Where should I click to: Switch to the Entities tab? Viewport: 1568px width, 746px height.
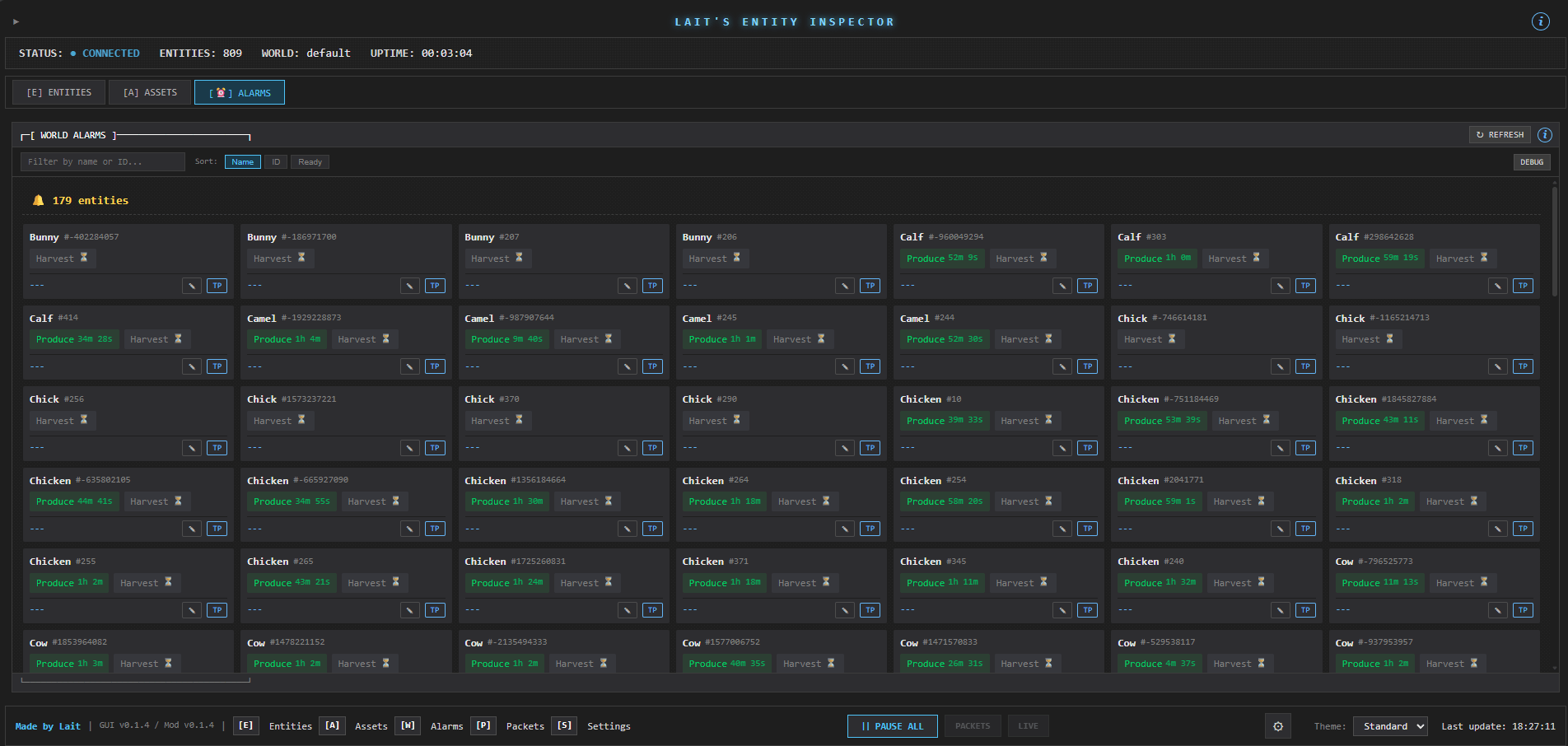coord(58,92)
